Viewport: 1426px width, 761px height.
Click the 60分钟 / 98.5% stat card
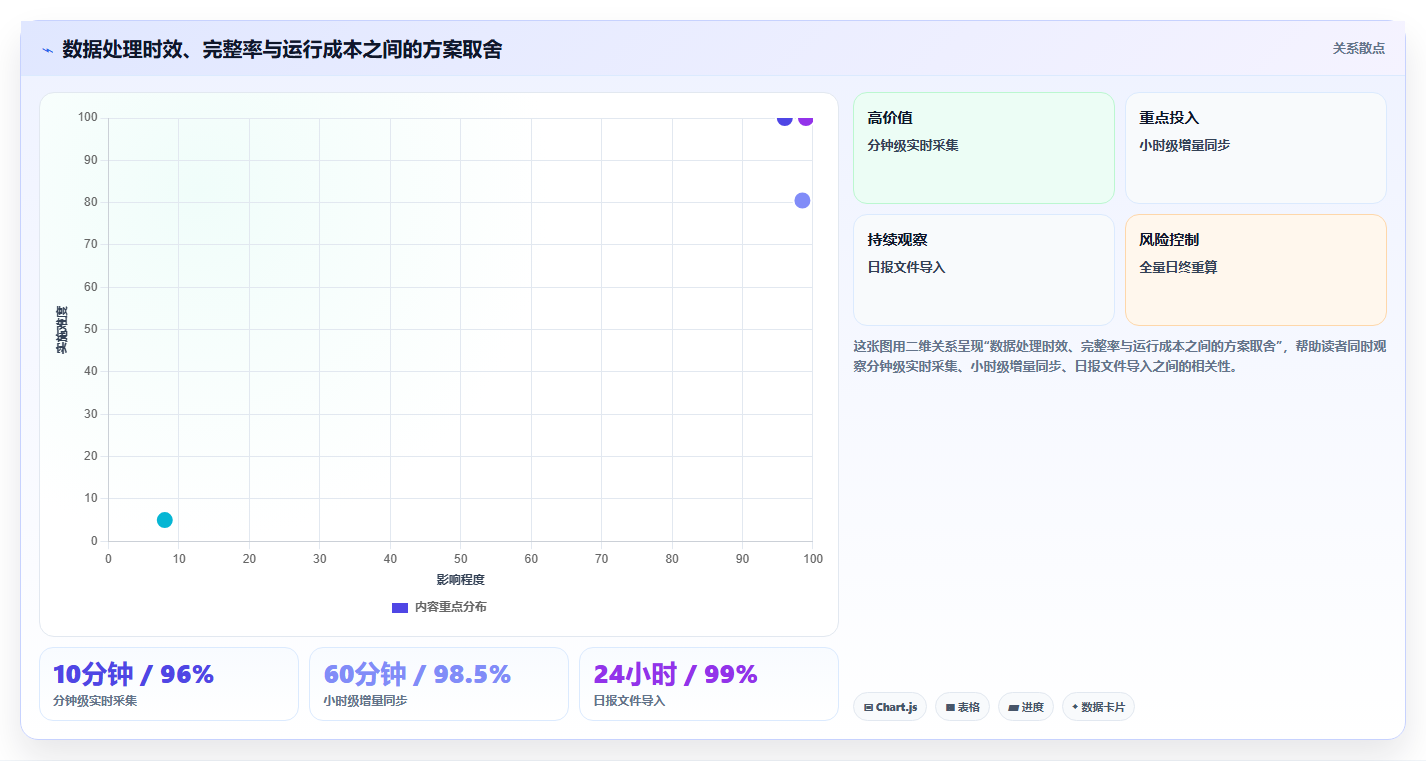coord(439,684)
